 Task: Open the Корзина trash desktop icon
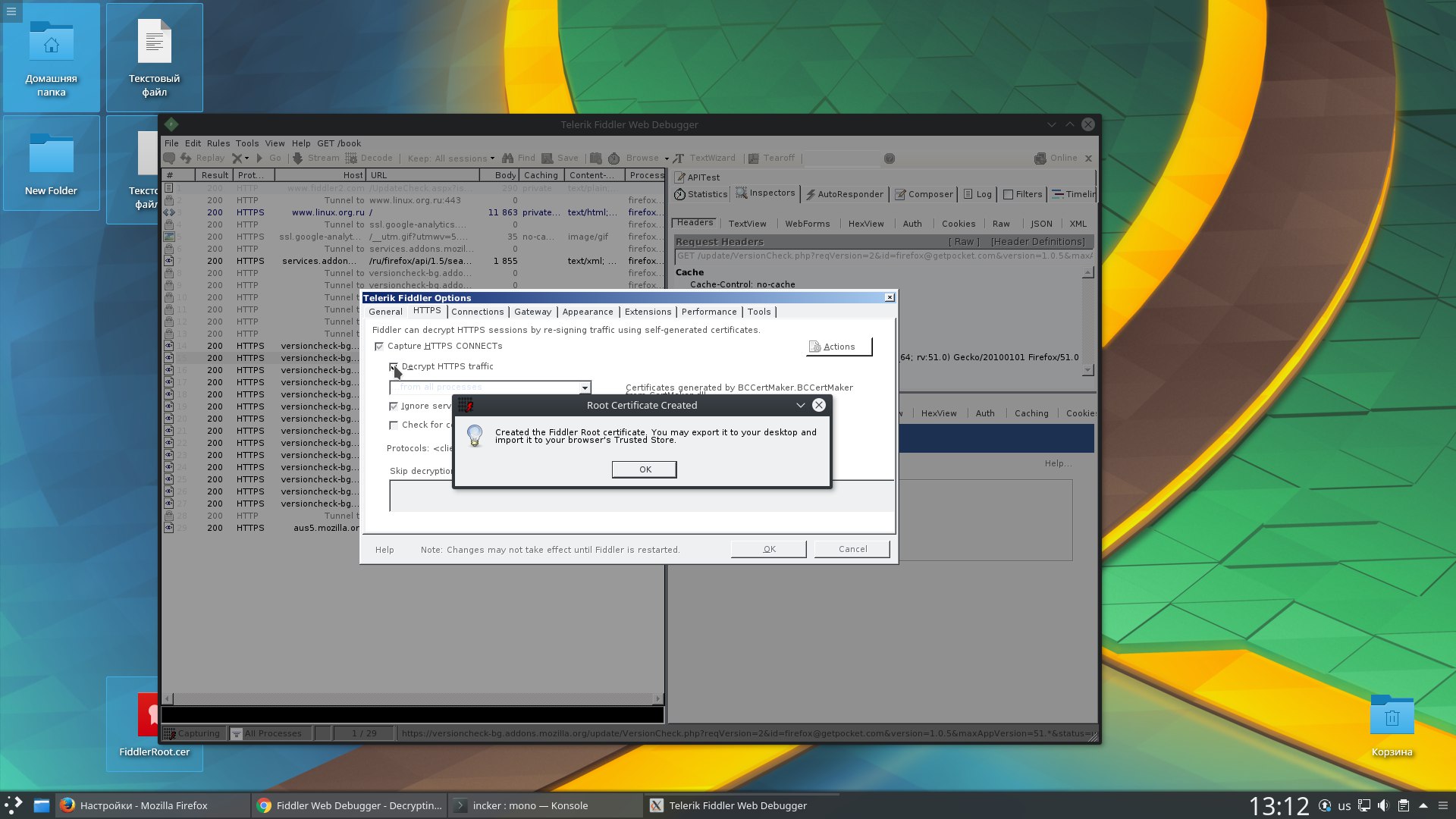pos(1392,725)
